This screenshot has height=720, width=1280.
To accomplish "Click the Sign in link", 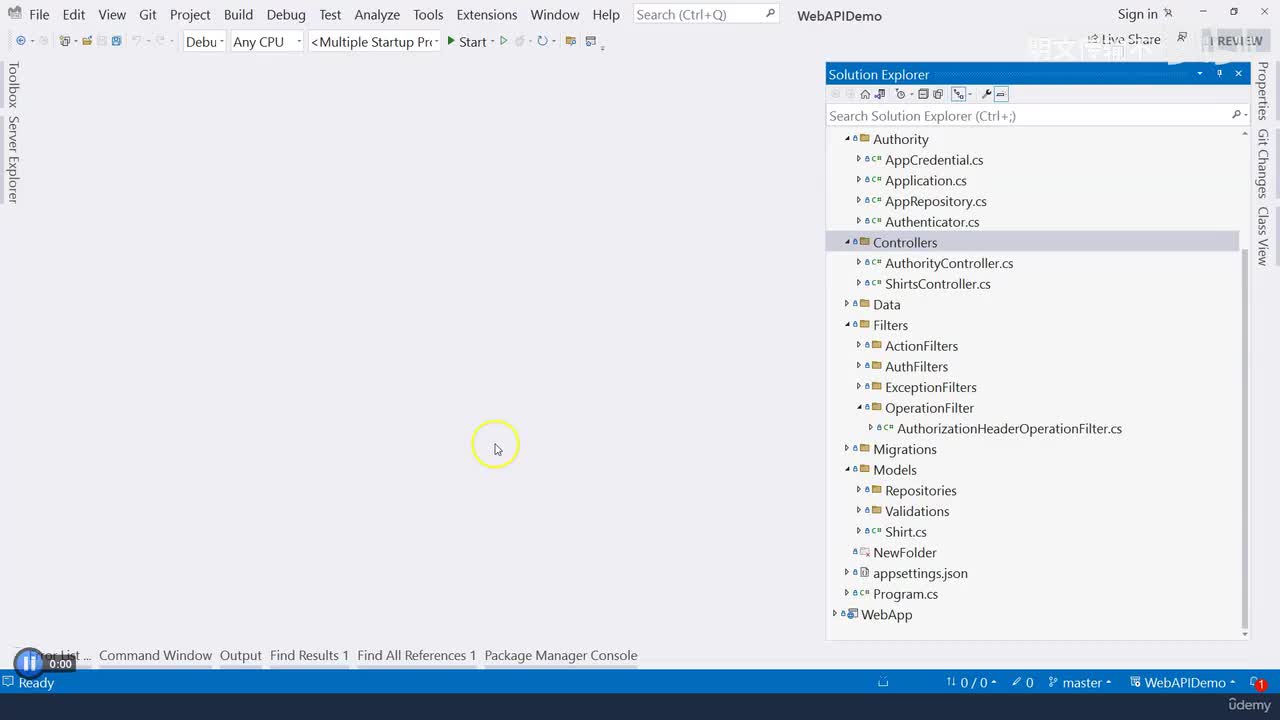I will click(1137, 14).
